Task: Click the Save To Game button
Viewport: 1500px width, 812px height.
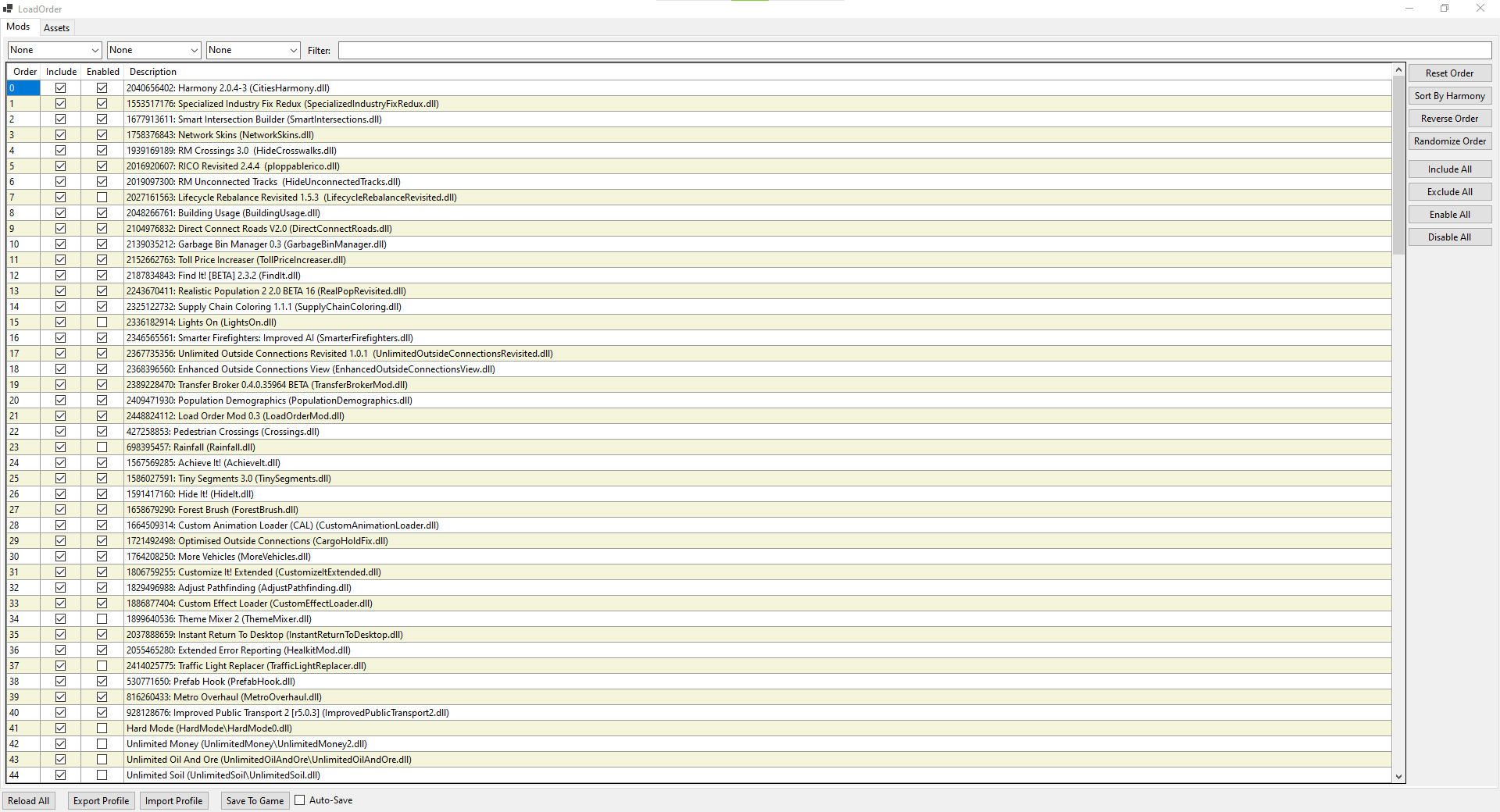Action: pyautogui.click(x=255, y=801)
